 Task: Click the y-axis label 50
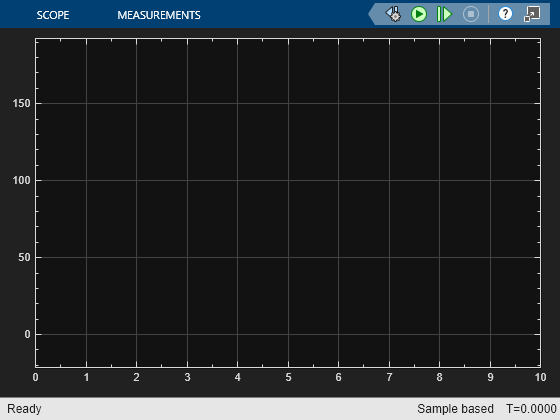pos(24,258)
